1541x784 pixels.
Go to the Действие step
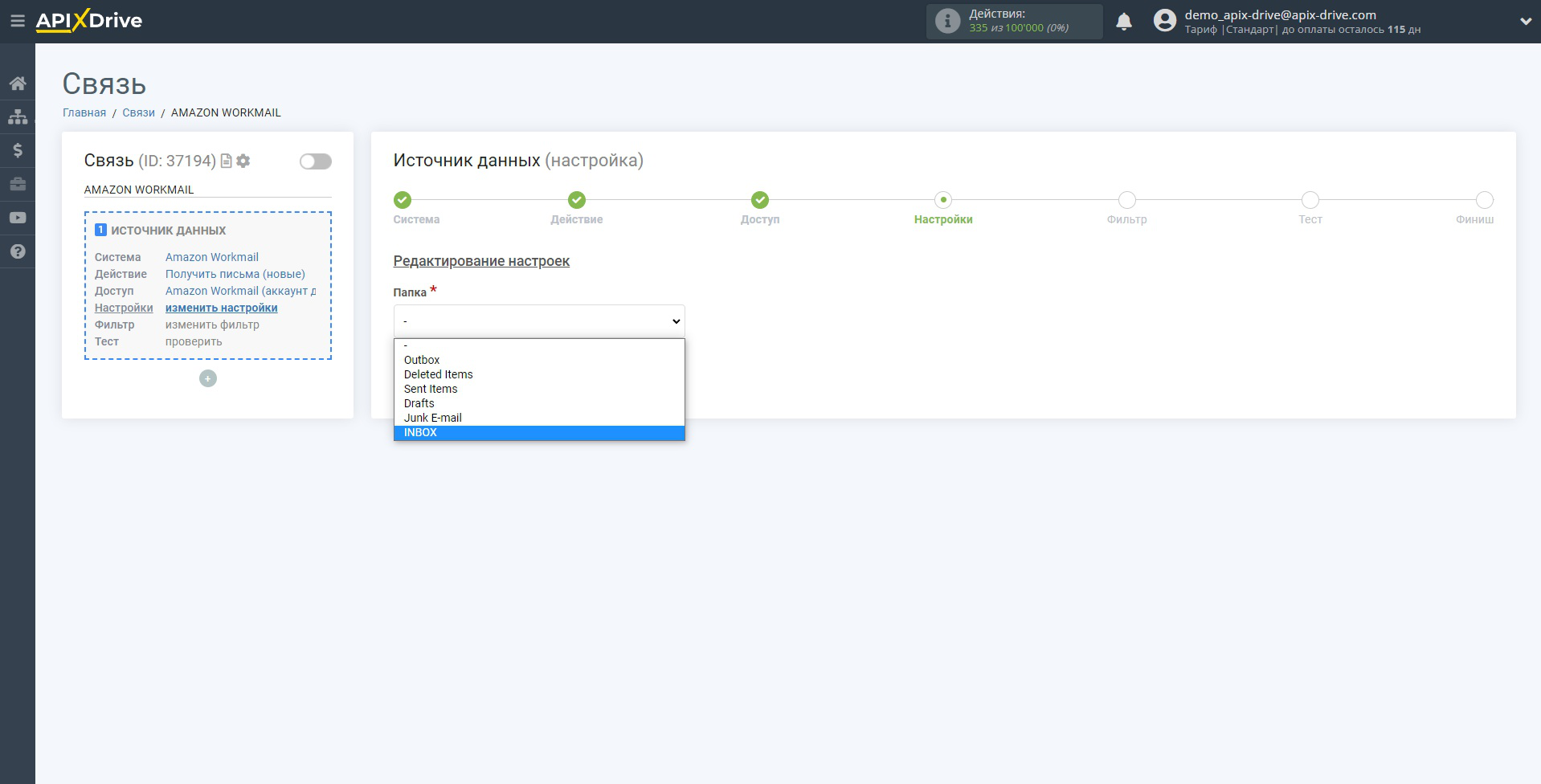[577, 200]
